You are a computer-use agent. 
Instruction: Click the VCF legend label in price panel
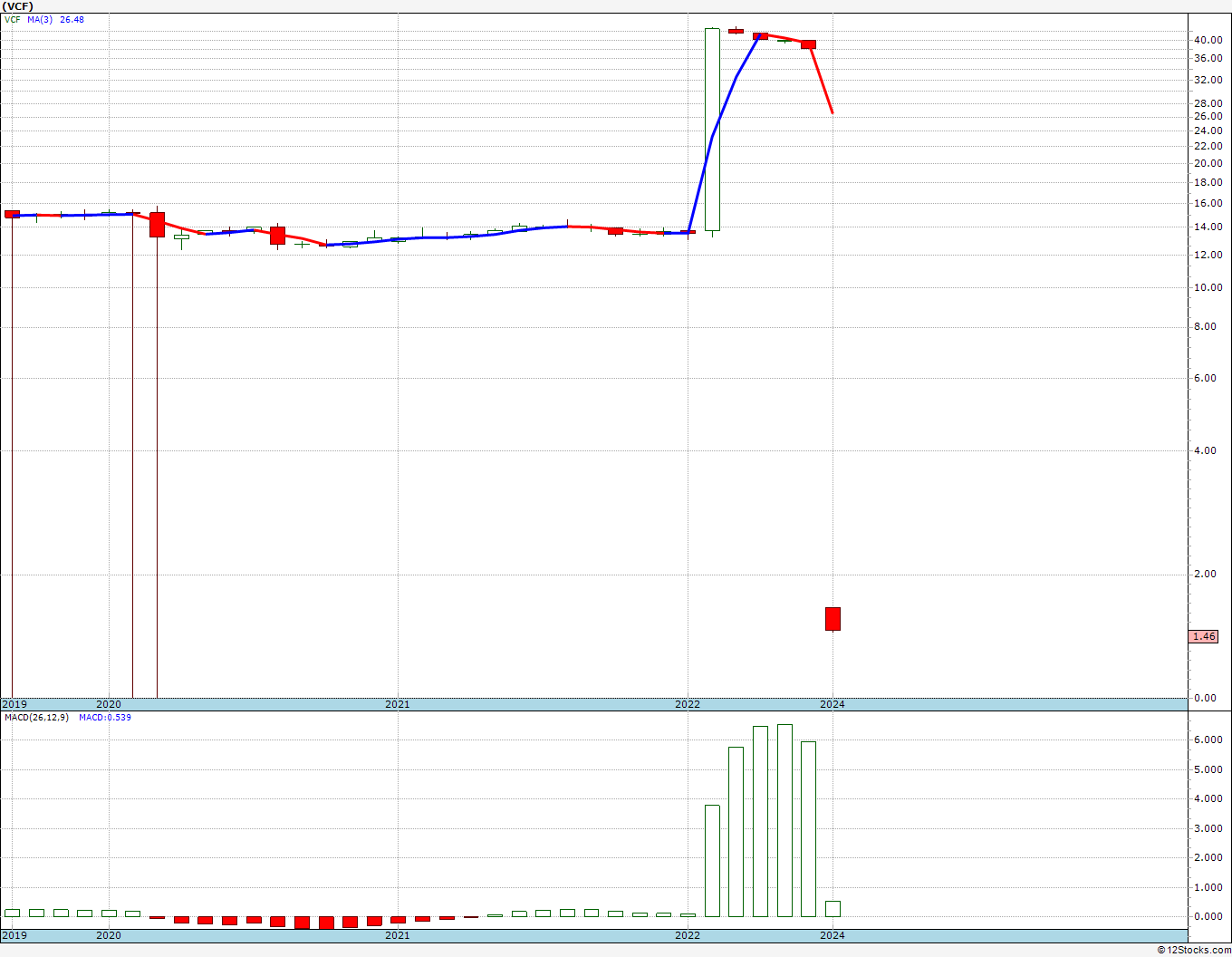pyautogui.click(x=12, y=19)
